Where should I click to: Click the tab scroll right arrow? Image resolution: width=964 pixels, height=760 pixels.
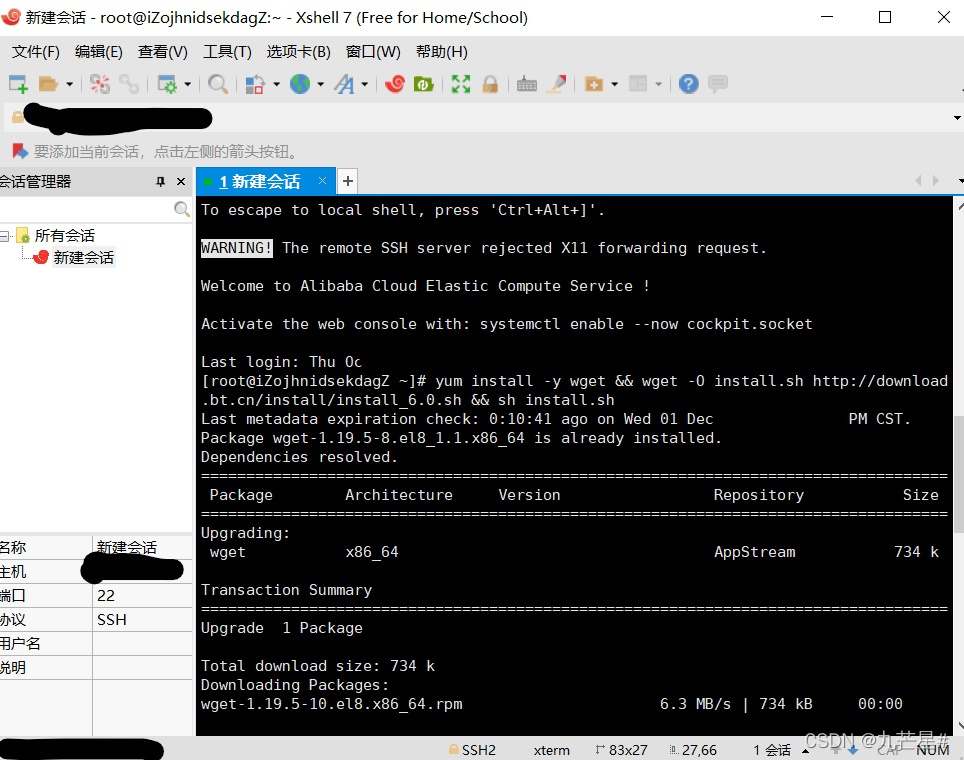(936, 181)
